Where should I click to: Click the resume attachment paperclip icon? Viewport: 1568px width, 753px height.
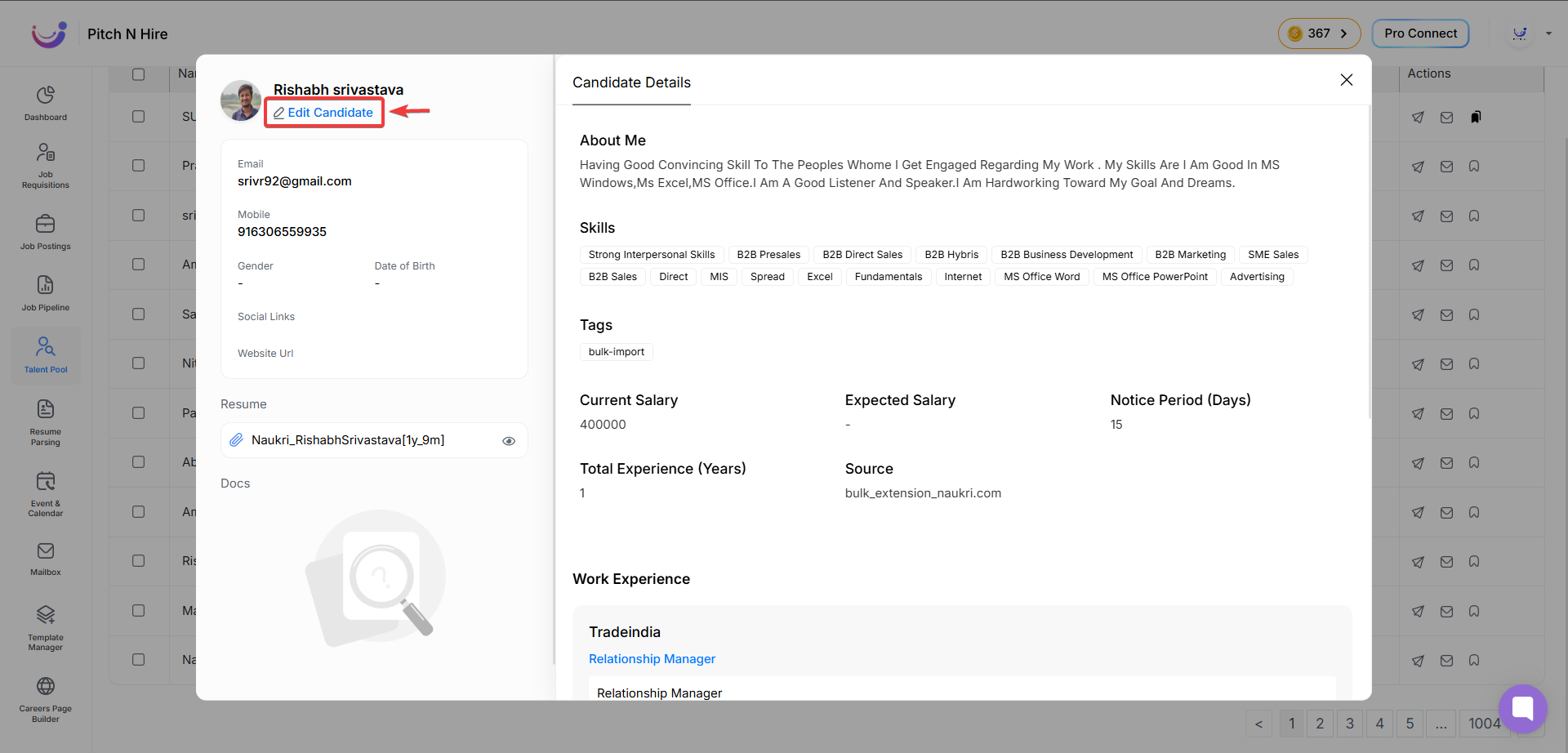coord(236,440)
